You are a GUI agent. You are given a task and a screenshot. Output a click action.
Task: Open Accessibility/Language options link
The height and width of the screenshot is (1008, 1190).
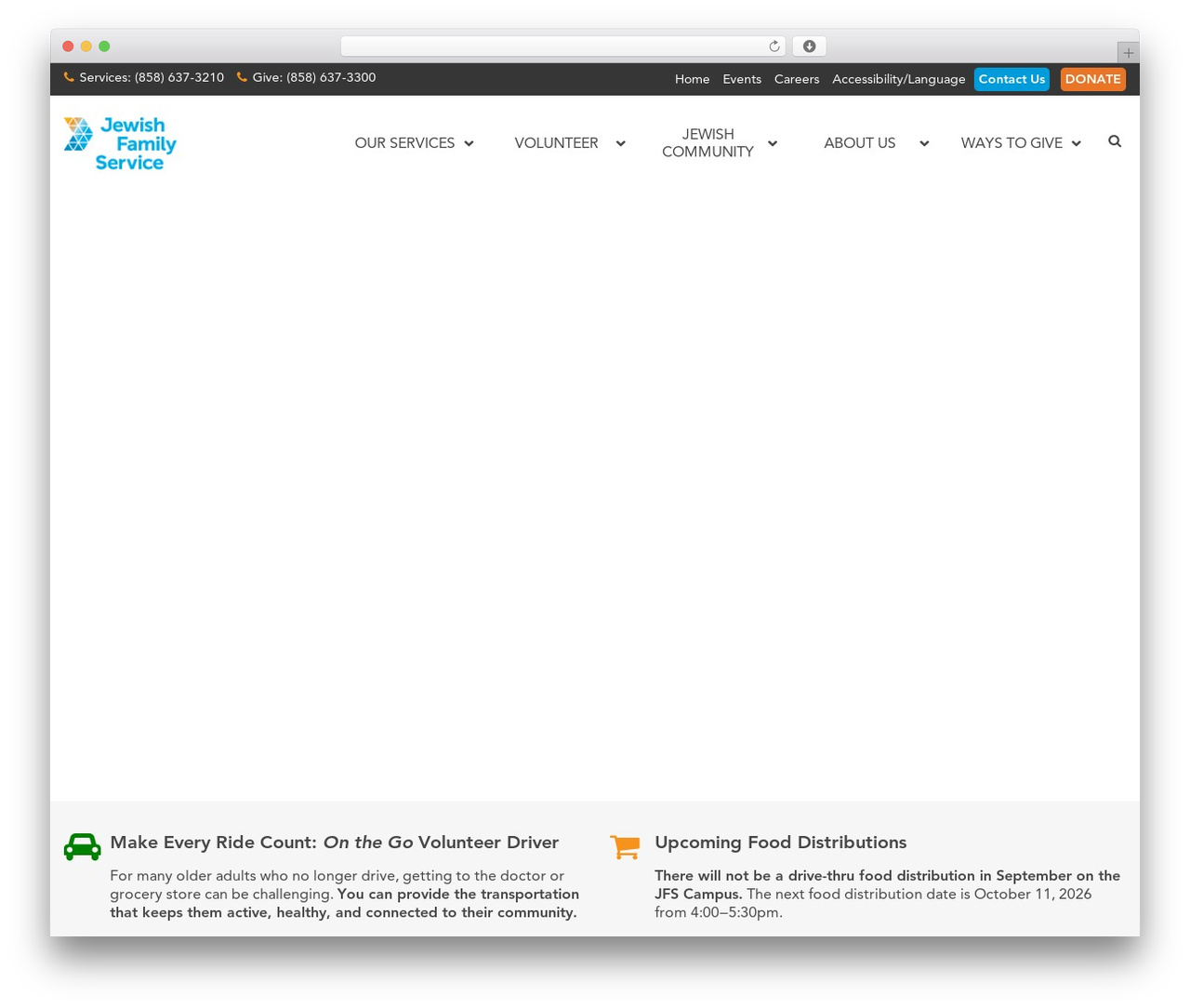point(899,79)
